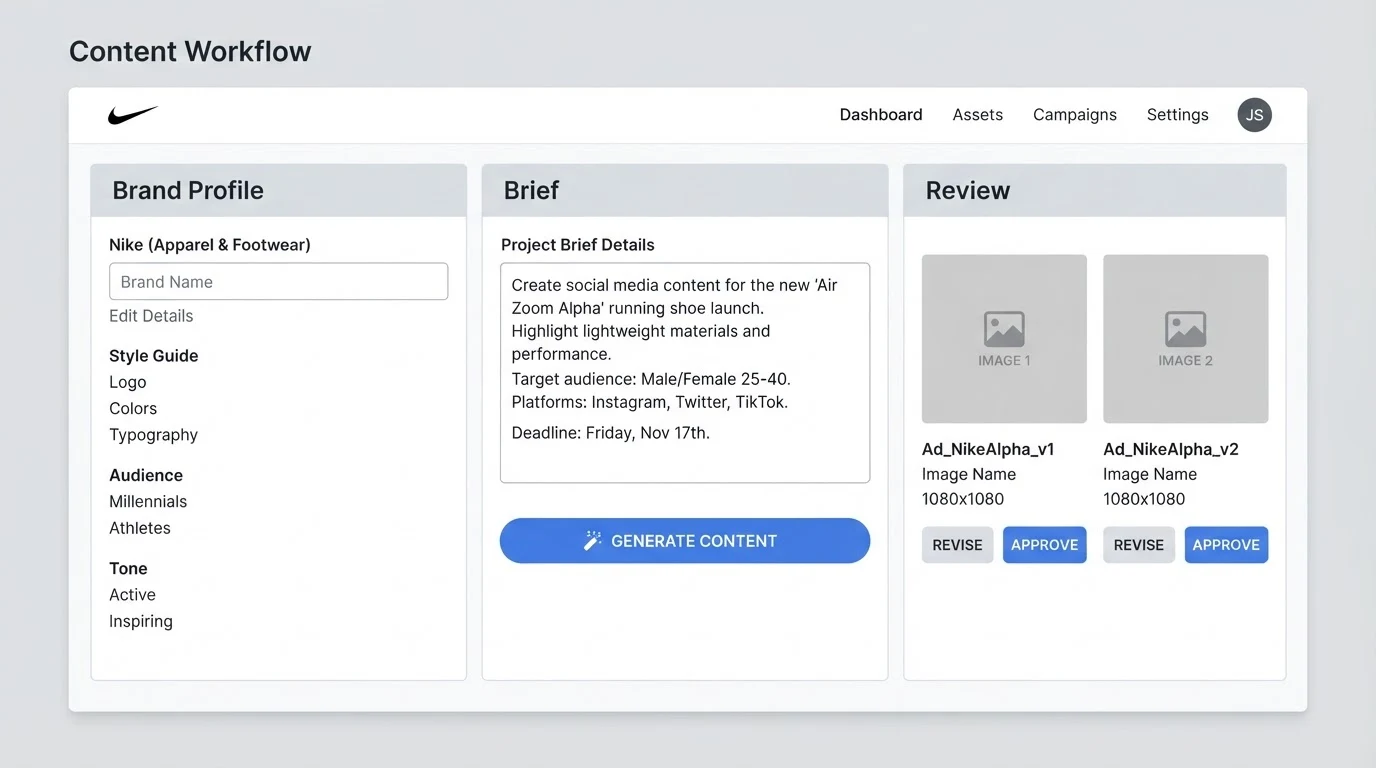
Task: Click the Style Guide heading
Action: [x=154, y=356]
